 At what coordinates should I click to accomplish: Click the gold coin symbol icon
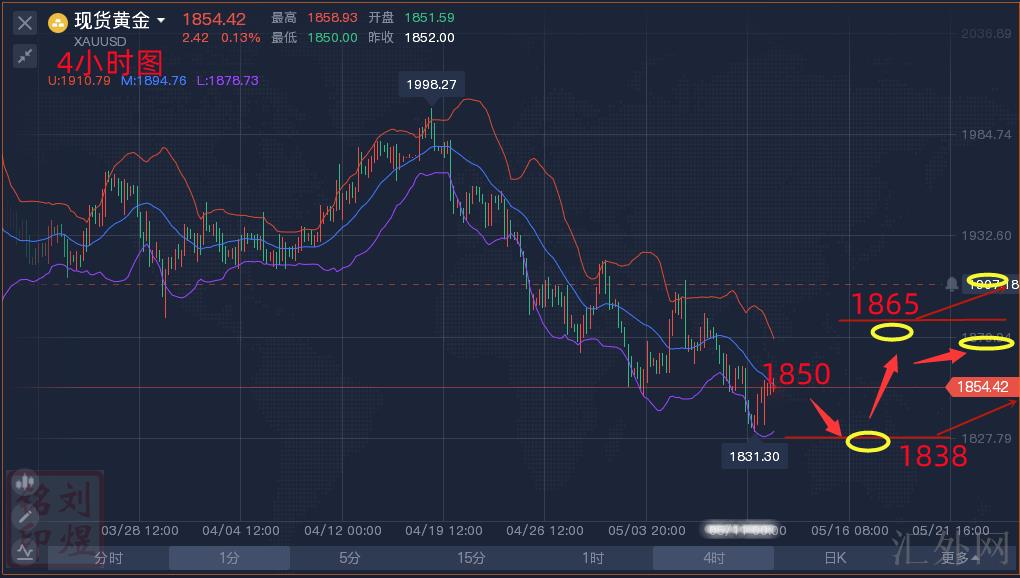tap(58, 24)
